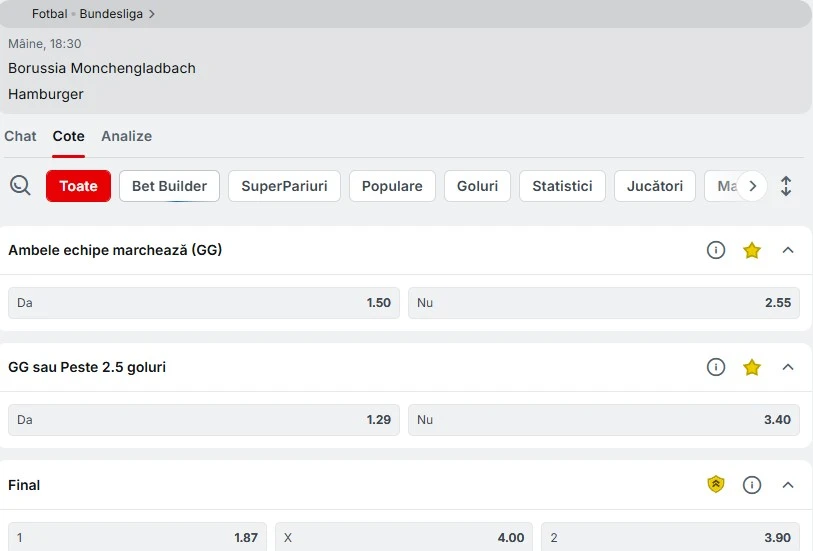Open info for GG sau Peste 2.5 goluri
Image resolution: width=813 pixels, height=551 pixels.
point(716,367)
